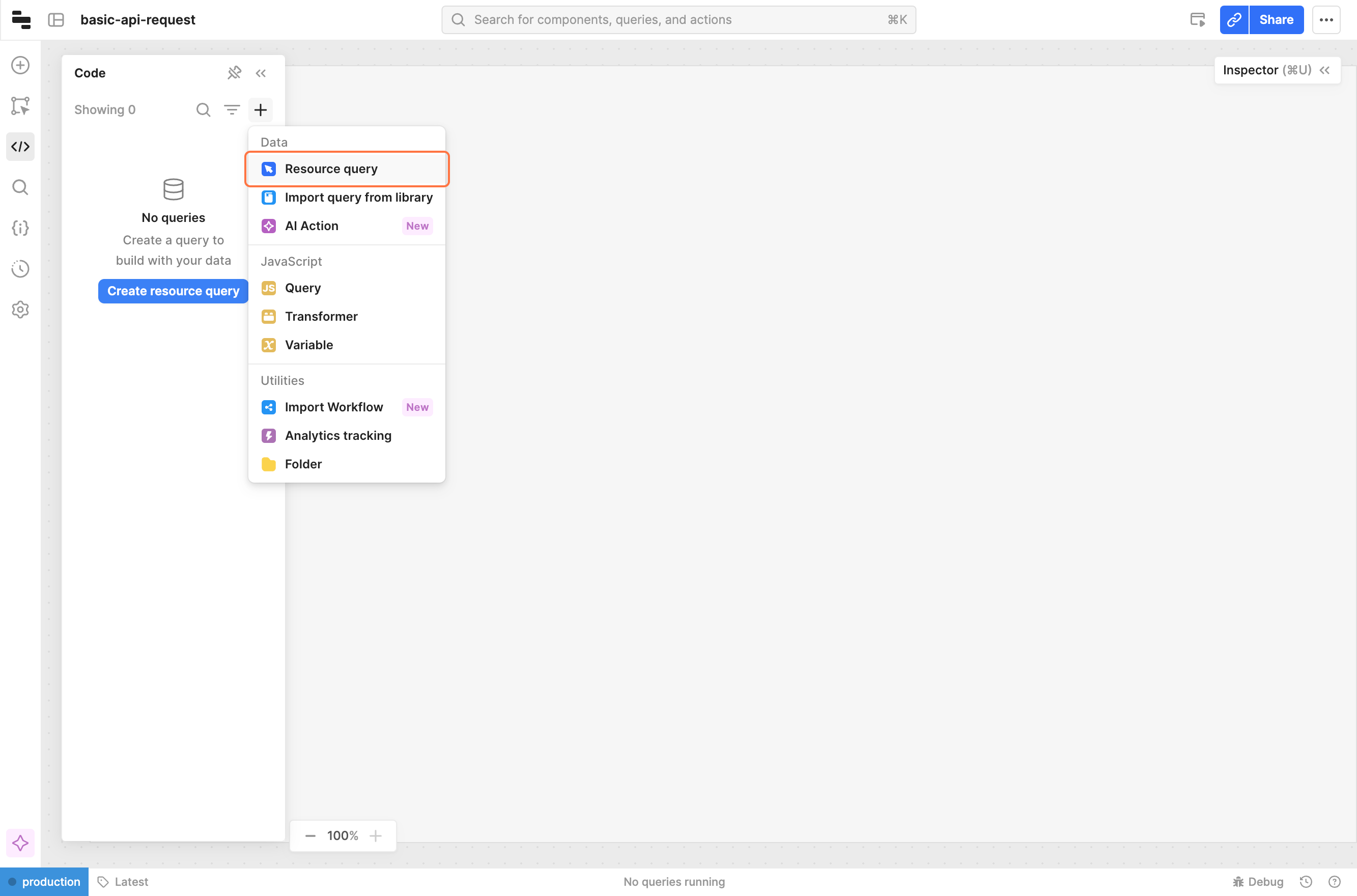The image size is (1357, 896).
Task: Open the app settings gear icon
Action: click(20, 309)
